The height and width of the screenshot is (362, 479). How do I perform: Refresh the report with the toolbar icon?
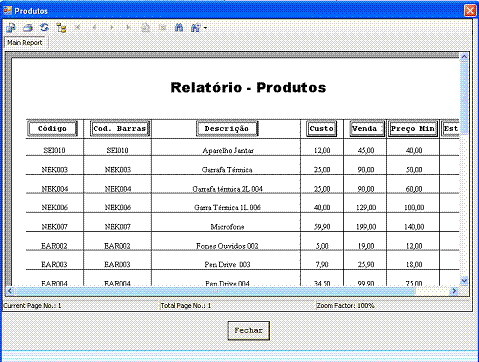pyautogui.click(x=44, y=28)
